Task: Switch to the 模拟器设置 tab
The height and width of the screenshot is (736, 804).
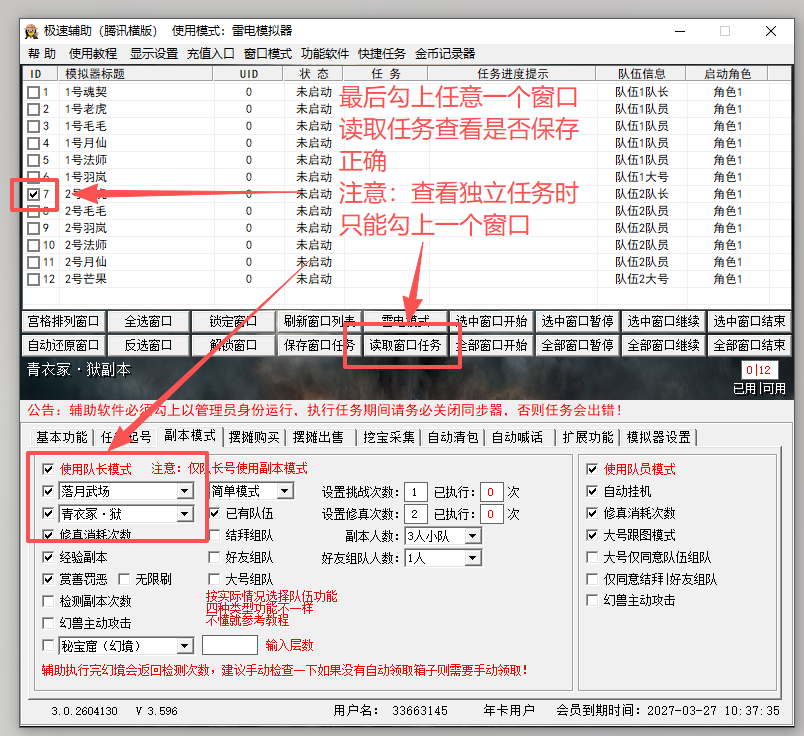Action: tap(658, 437)
